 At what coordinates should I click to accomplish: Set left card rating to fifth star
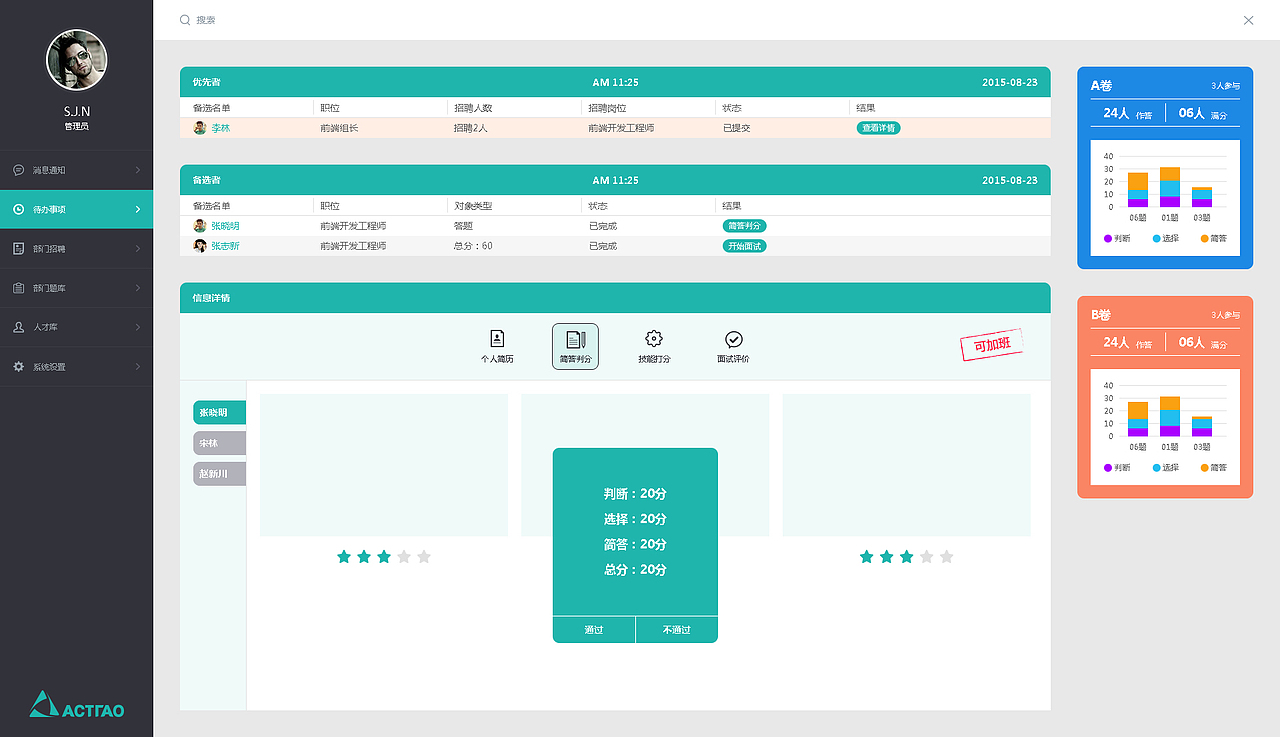point(424,557)
